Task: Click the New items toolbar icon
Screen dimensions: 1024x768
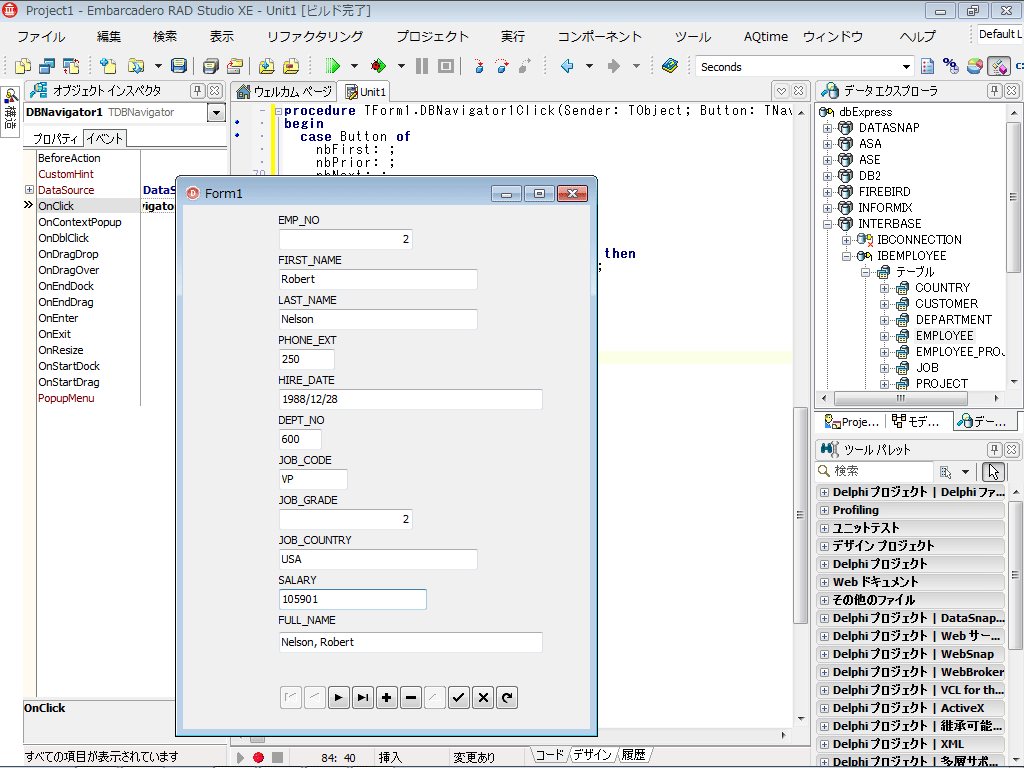Action: pyautogui.click(x=108, y=66)
